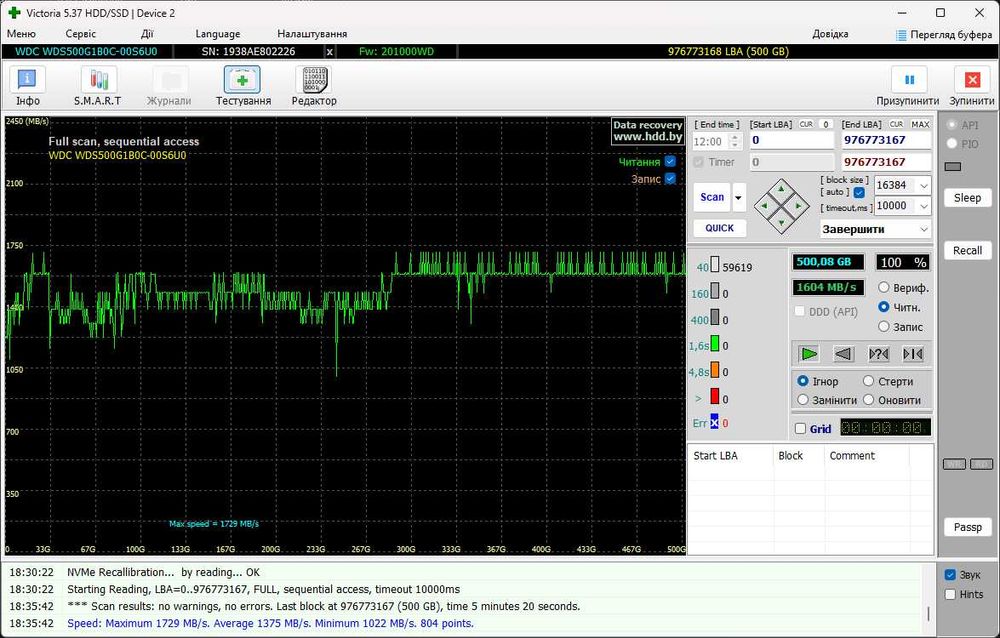Click the Start LBA input field

tap(791, 140)
